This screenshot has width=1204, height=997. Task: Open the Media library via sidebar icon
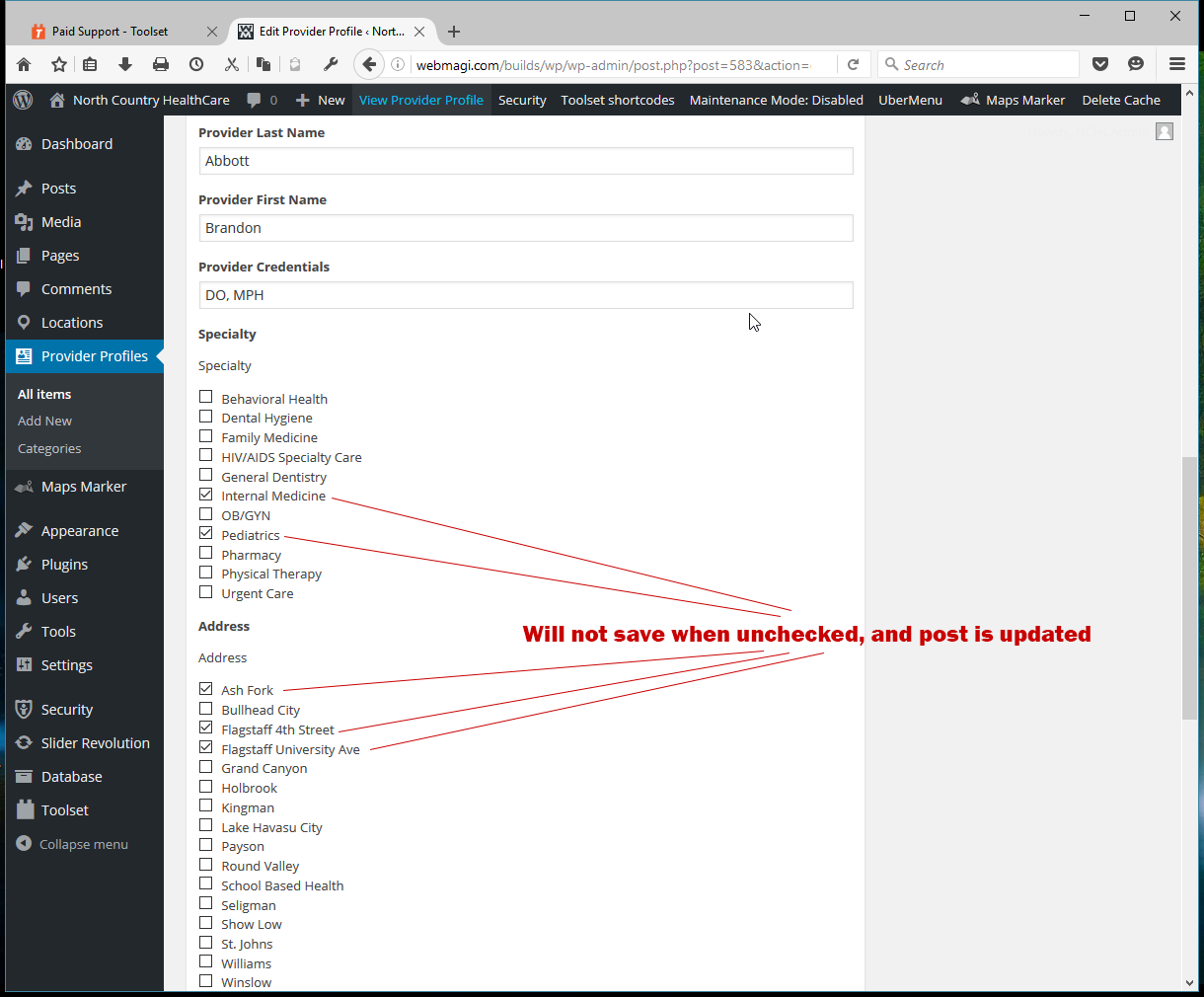[23, 221]
